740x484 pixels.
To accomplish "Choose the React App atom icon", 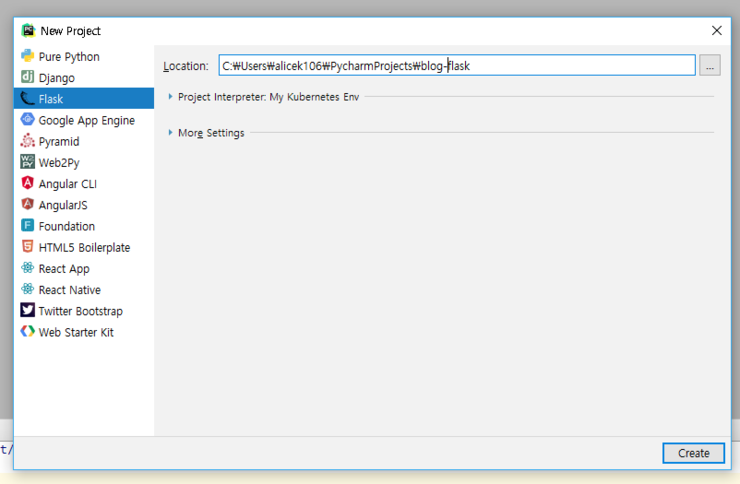I will pyautogui.click(x=27, y=268).
